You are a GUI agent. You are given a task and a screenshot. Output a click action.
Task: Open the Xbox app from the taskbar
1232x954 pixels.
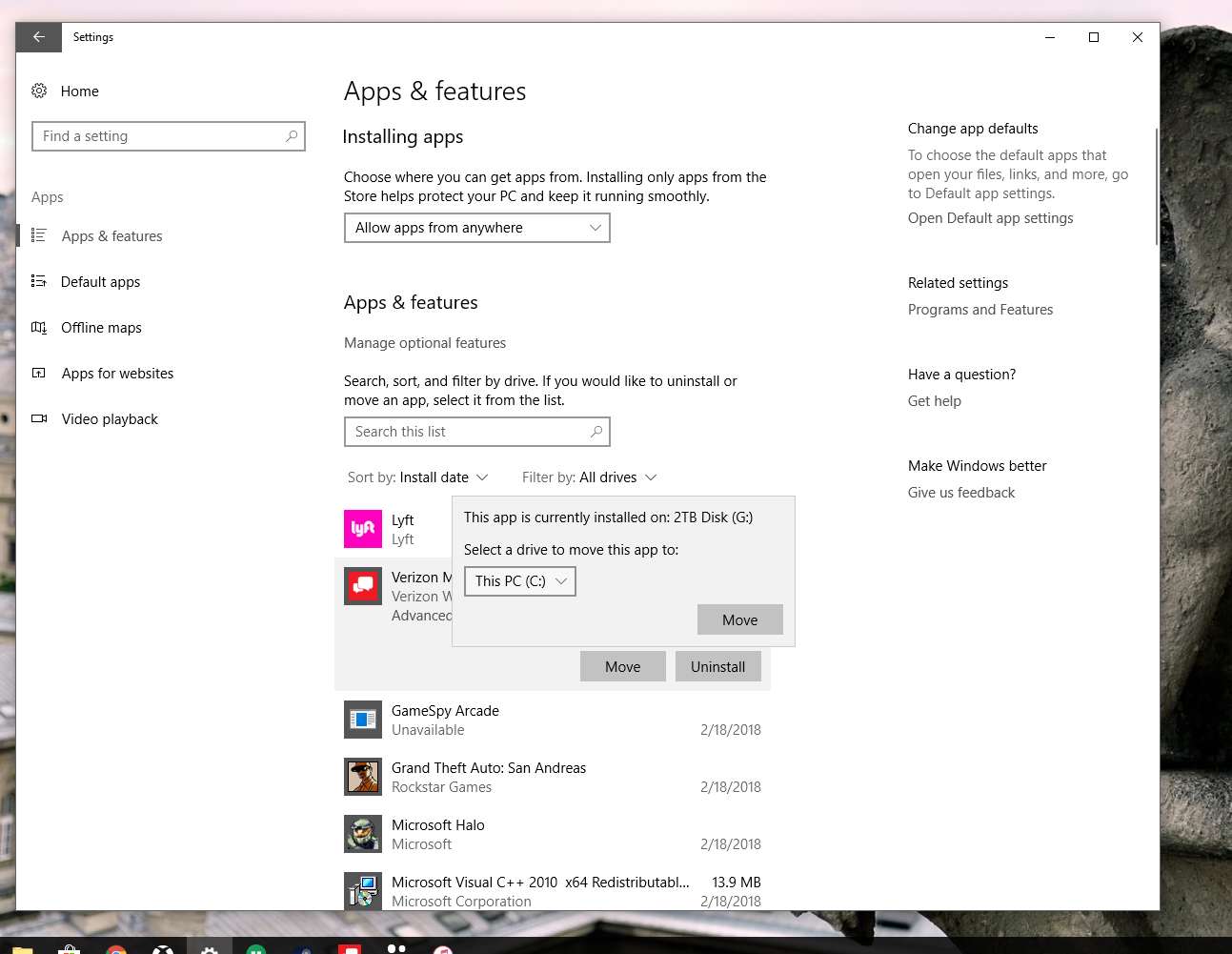(163, 948)
